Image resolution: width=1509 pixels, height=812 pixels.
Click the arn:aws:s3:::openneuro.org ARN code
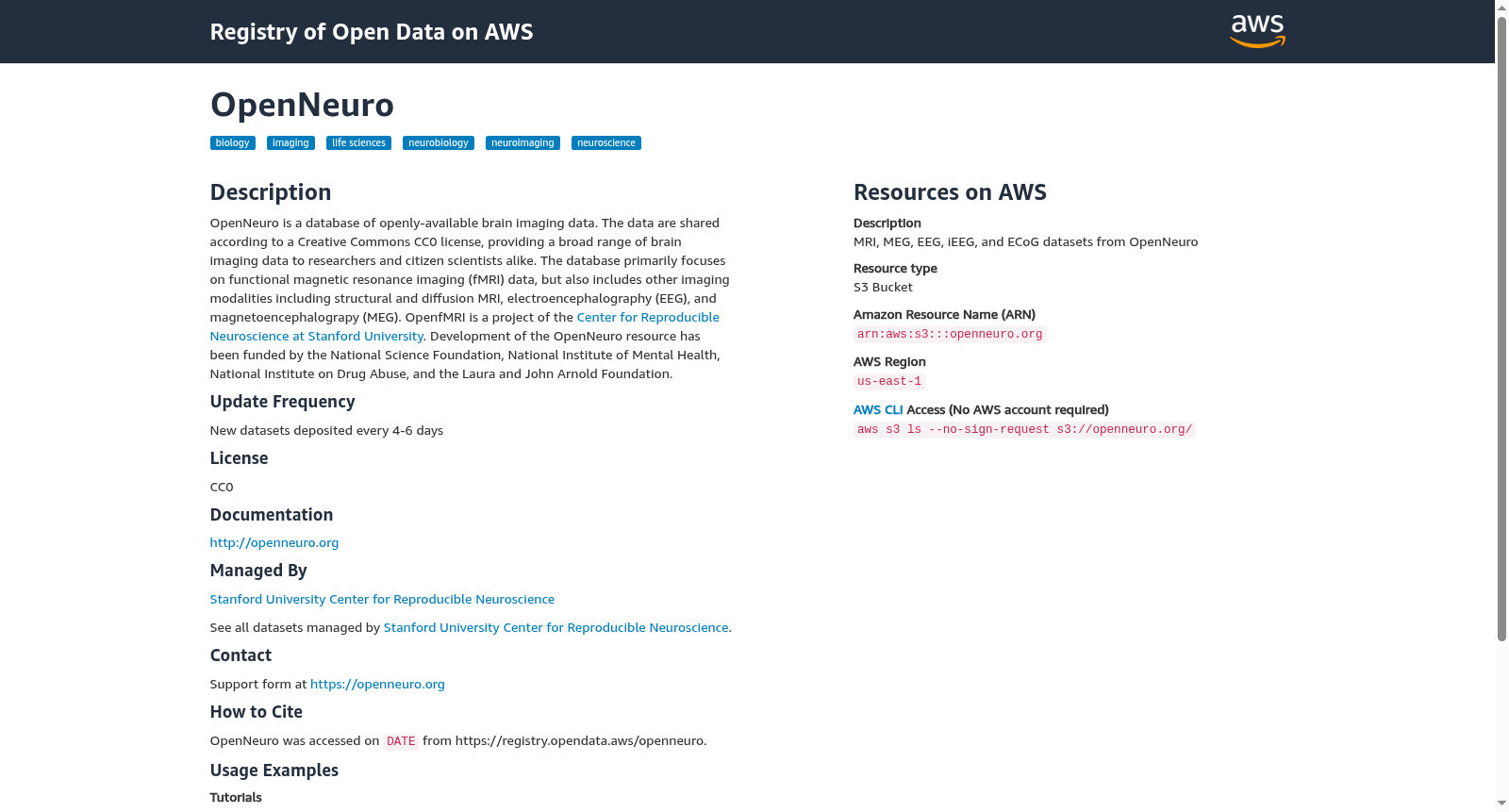click(x=950, y=335)
